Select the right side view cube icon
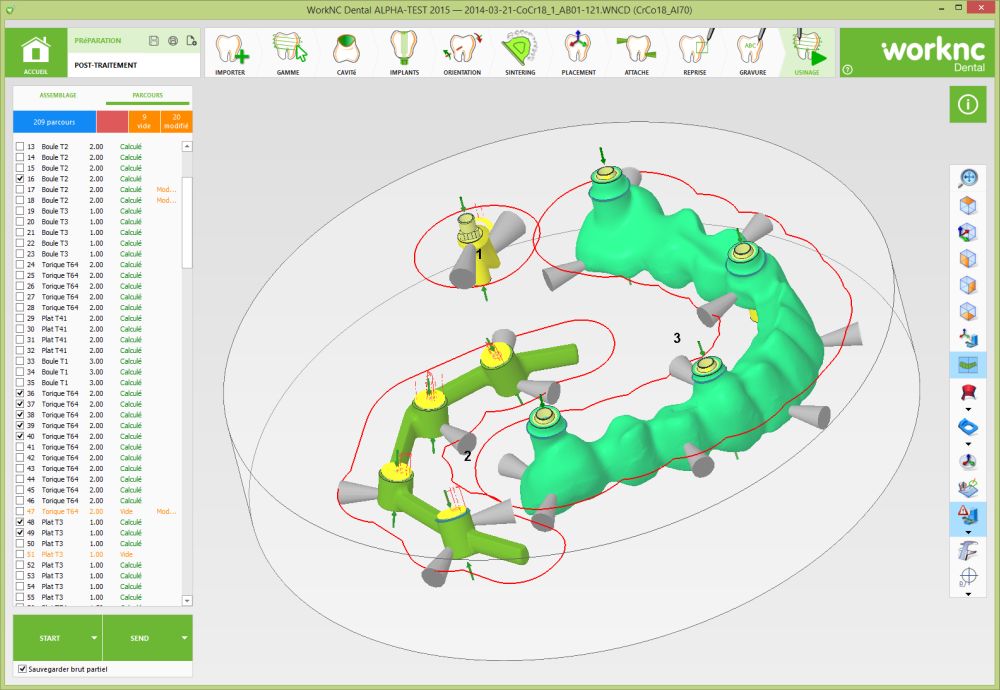 click(968, 284)
